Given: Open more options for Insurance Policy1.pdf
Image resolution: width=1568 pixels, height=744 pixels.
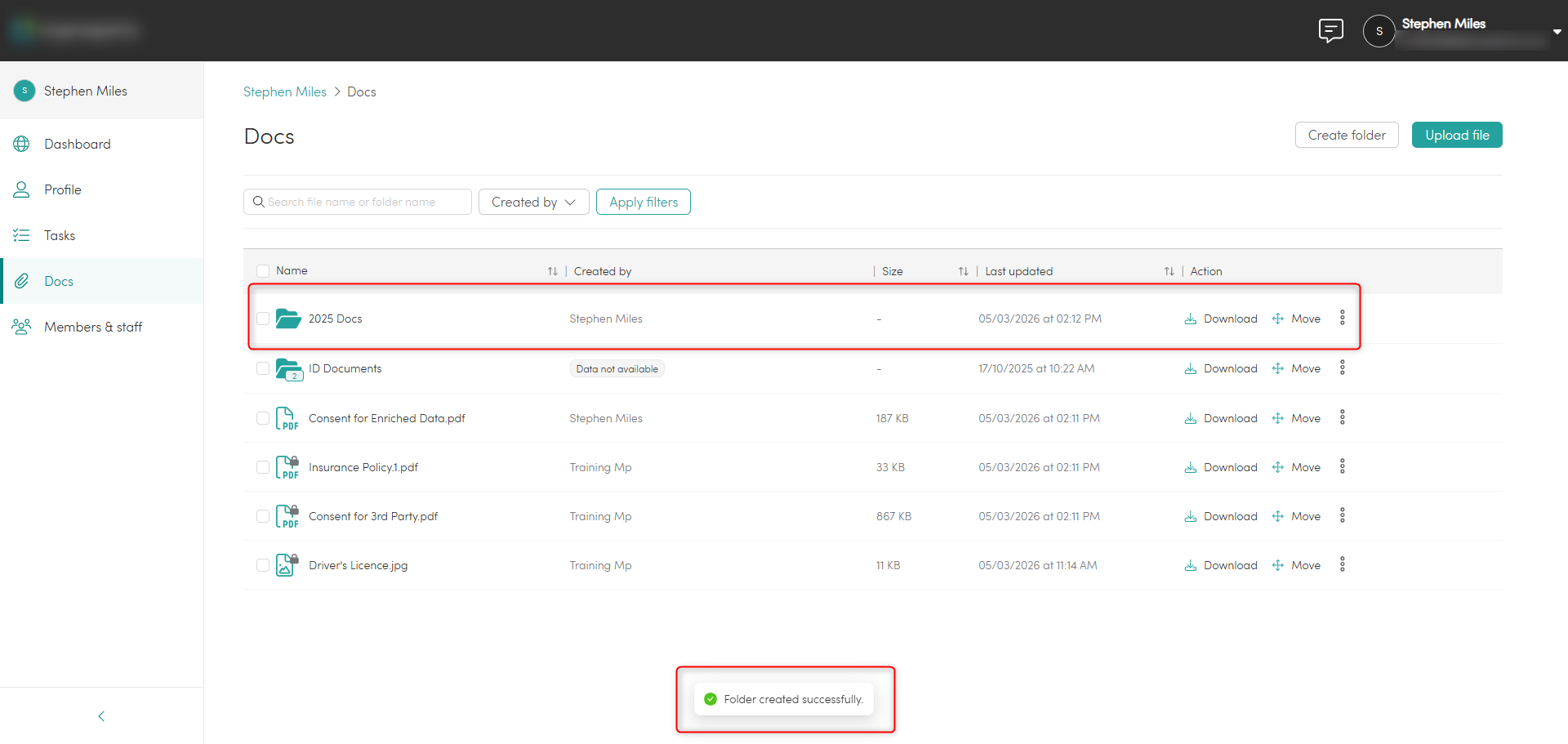Looking at the screenshot, I should (x=1342, y=466).
